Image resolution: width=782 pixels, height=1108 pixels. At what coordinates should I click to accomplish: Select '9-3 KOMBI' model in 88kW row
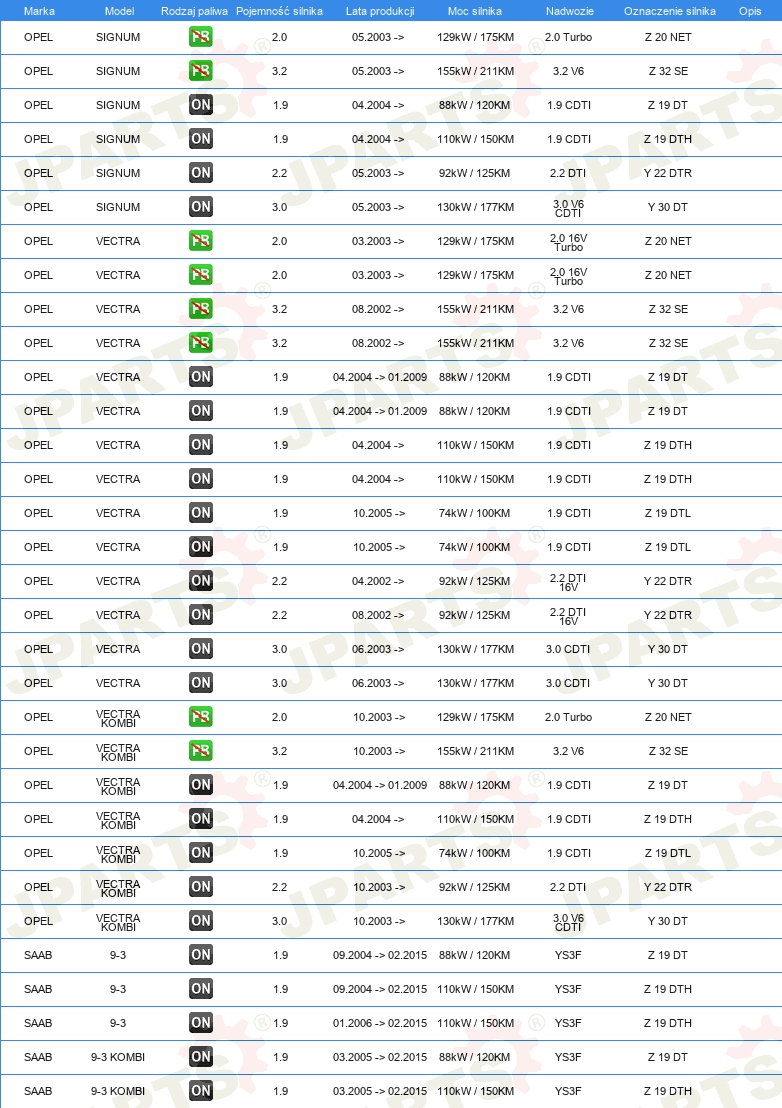click(x=118, y=1056)
